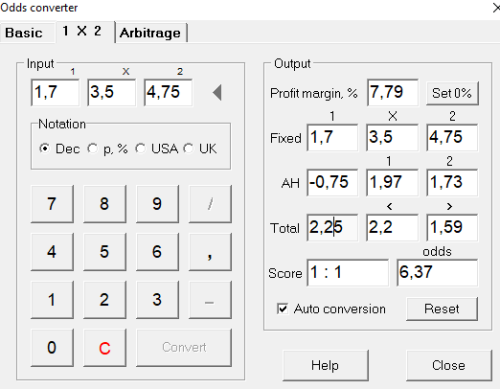
Task: Click the greater-than arrow above Total odds
Action: click(449, 206)
